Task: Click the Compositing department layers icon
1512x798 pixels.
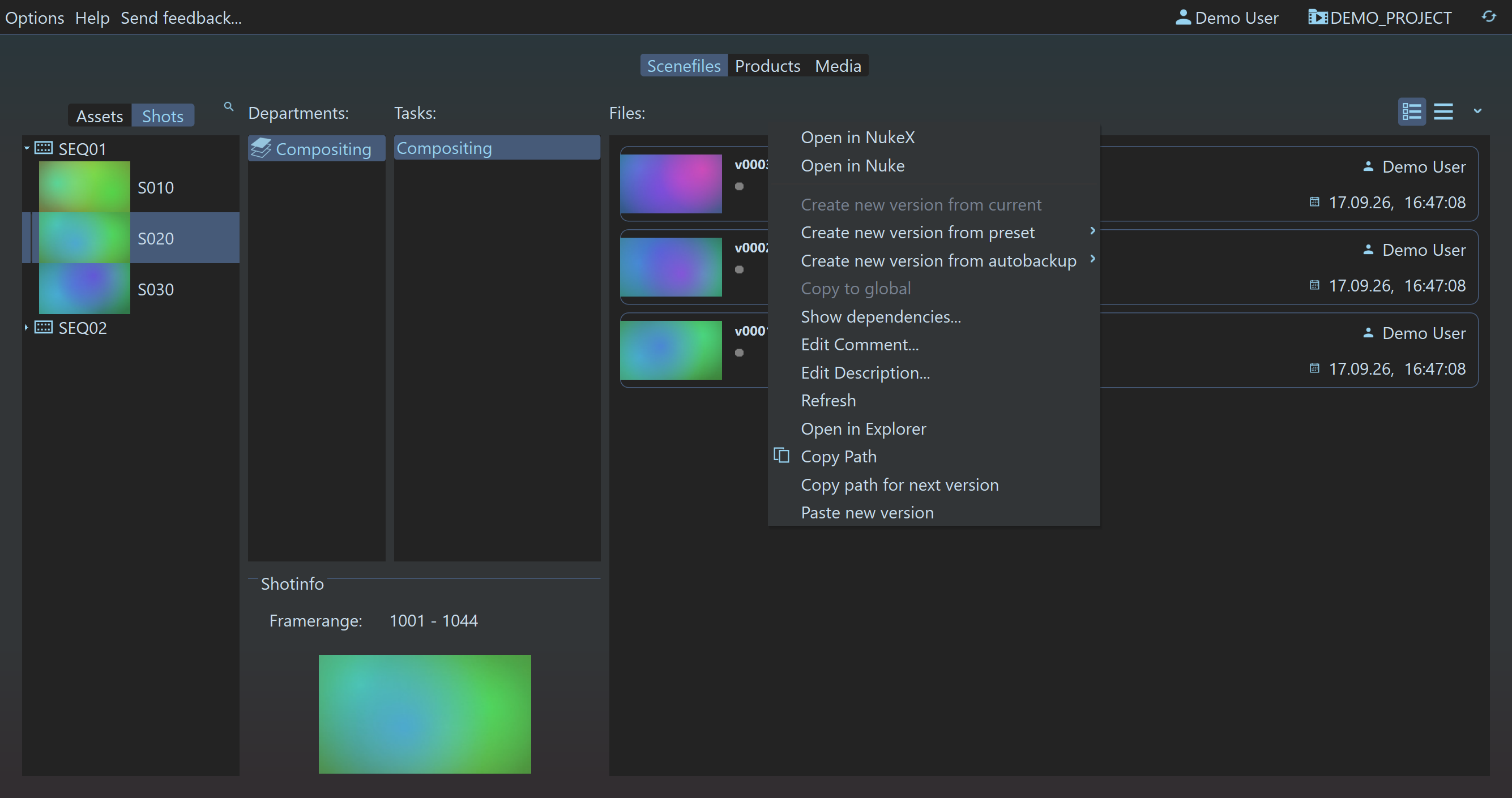Action: 260,148
